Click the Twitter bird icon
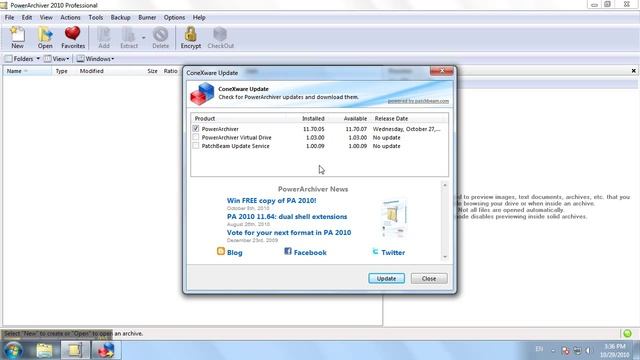The image size is (640, 360). click(375, 251)
